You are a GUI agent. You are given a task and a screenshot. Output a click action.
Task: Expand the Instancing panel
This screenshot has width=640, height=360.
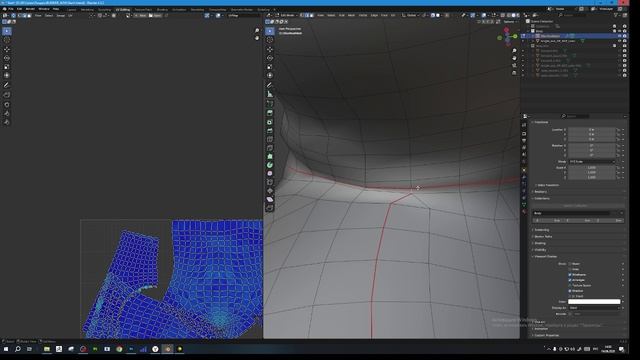point(541,230)
